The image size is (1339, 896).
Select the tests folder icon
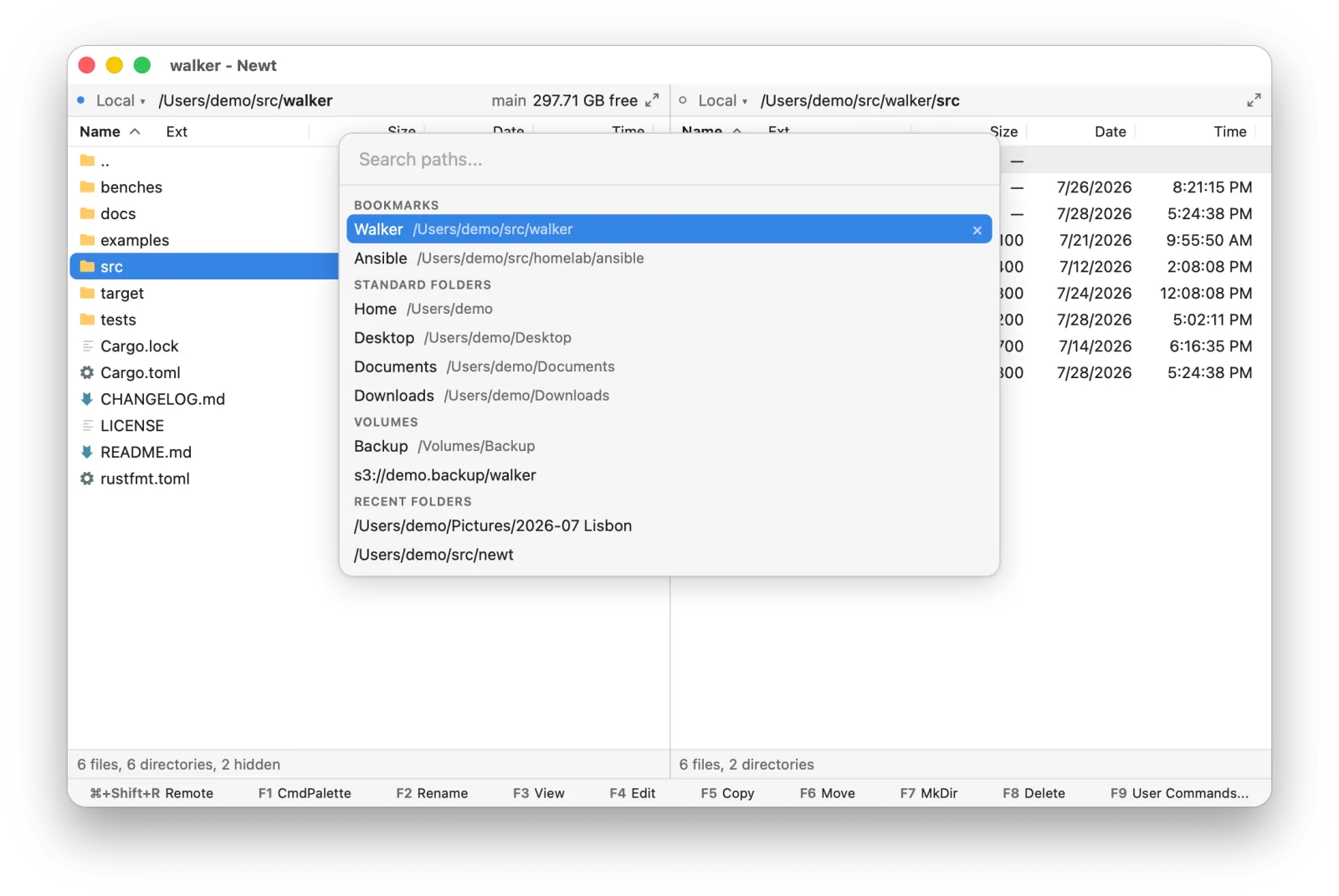87,320
